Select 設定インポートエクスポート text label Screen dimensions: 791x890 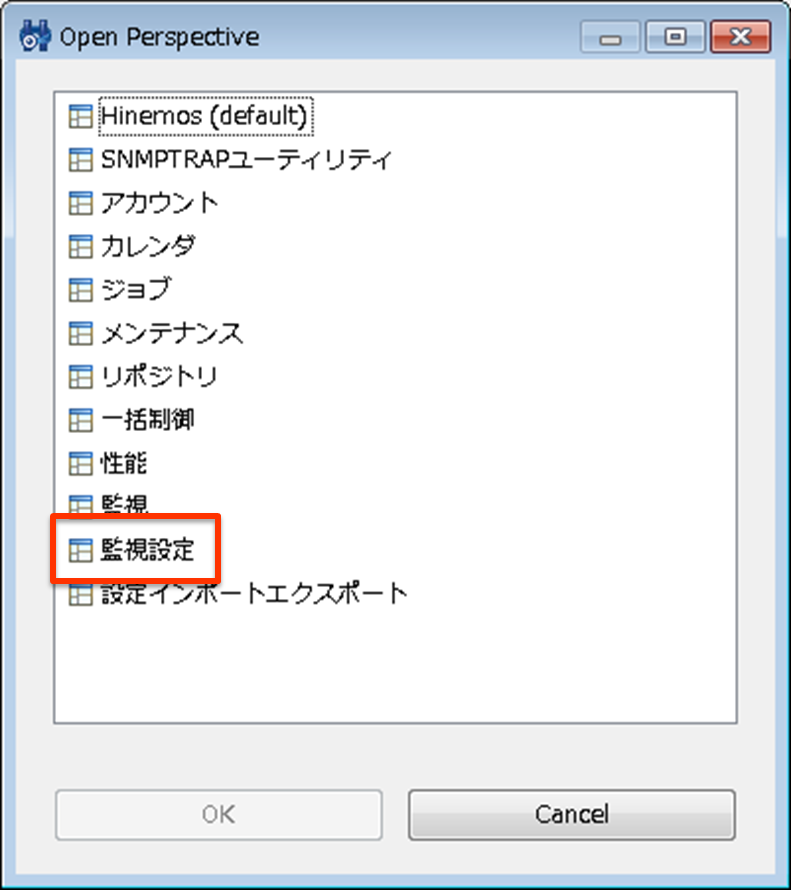254,594
